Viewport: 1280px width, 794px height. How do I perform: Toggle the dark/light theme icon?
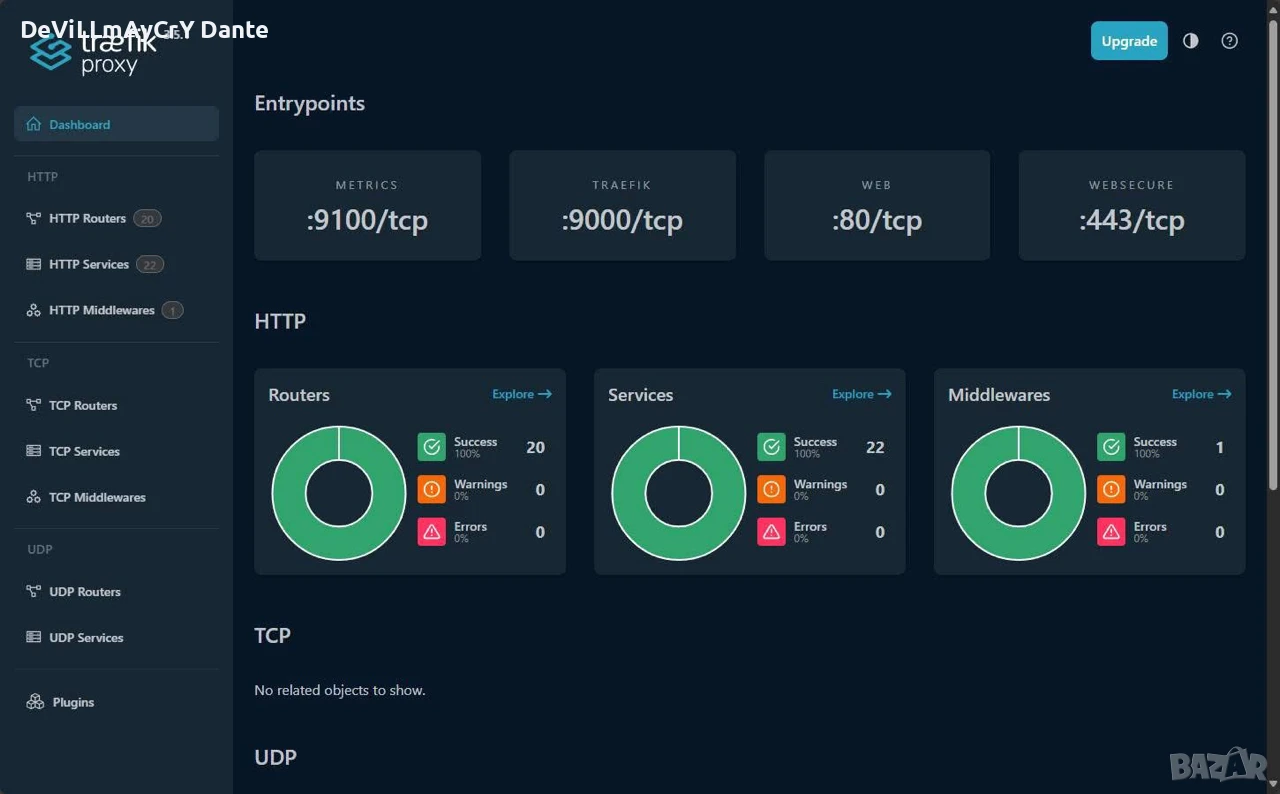point(1190,41)
